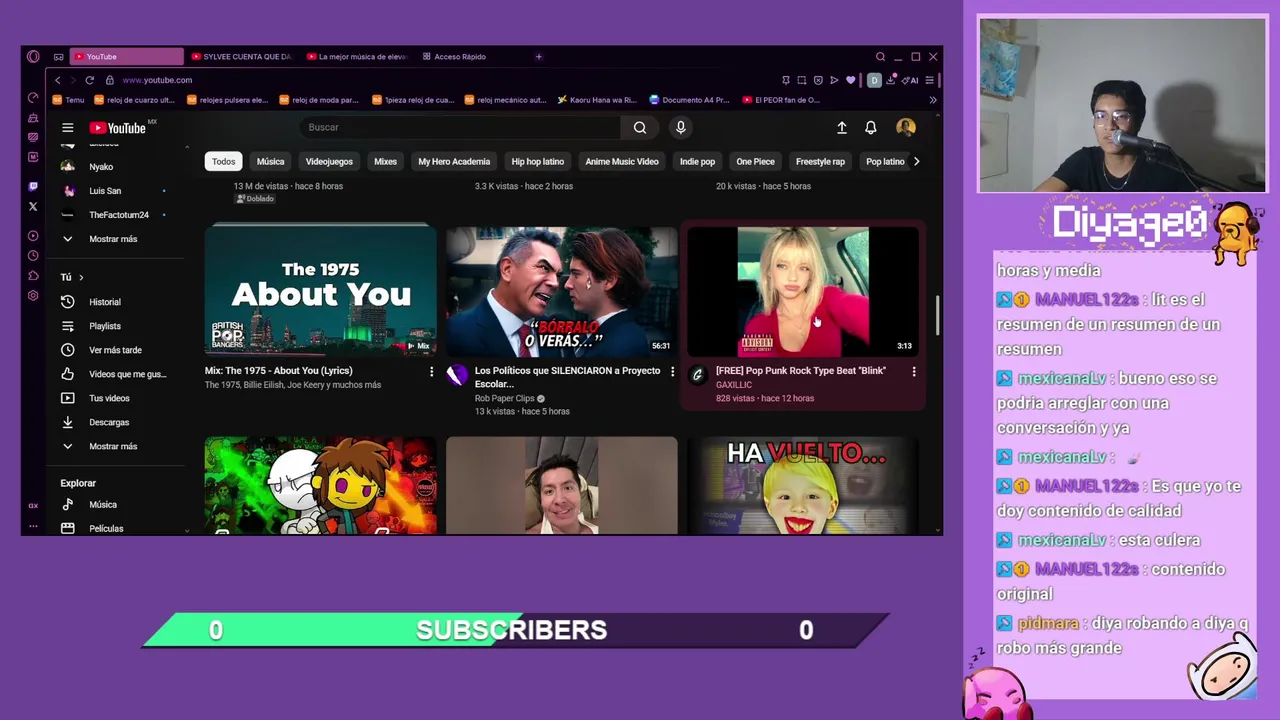The width and height of the screenshot is (1280, 720).
Task: Open the Tú section chevron
Action: [81, 277]
